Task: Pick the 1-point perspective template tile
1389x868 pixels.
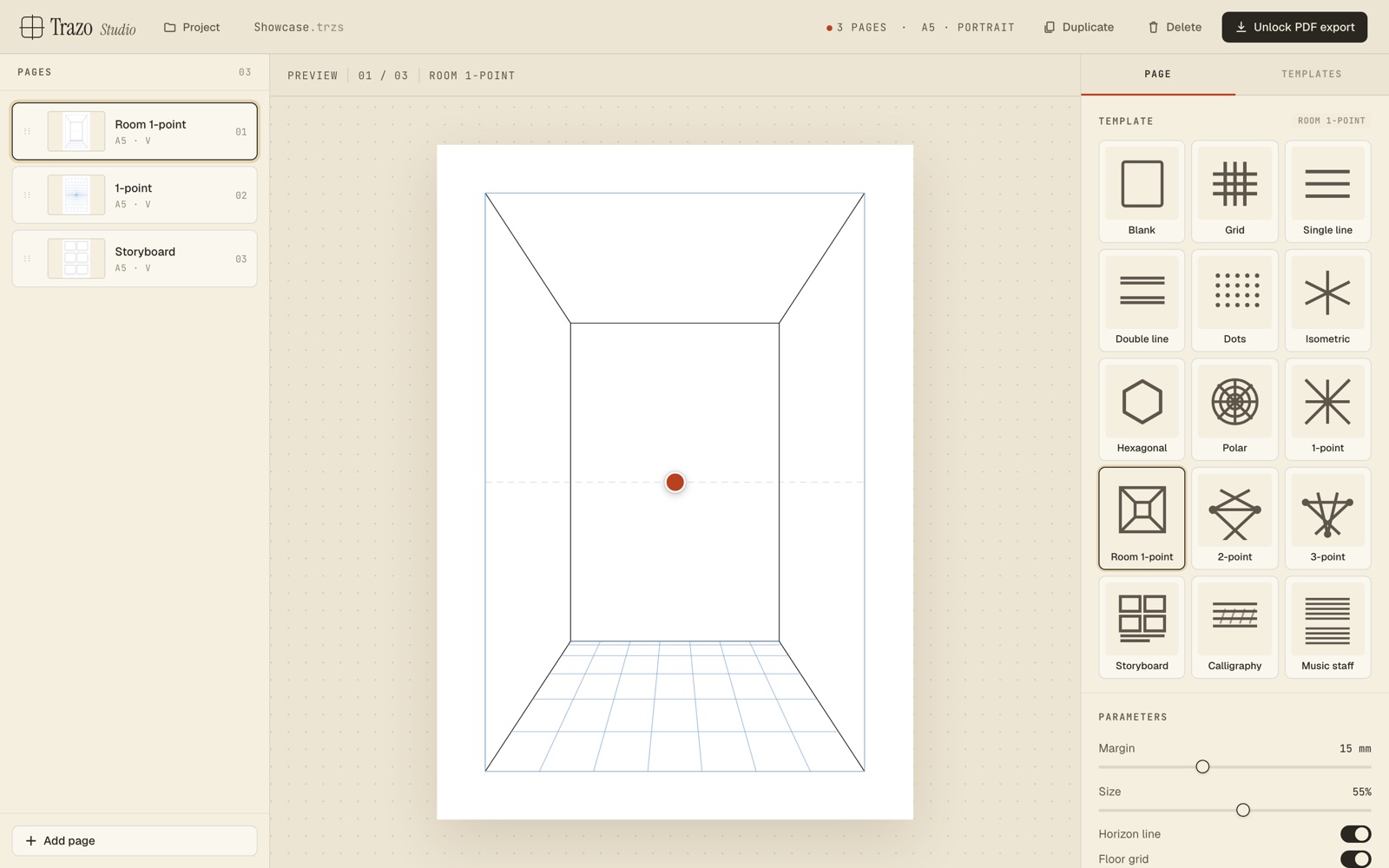Action: point(1327,410)
